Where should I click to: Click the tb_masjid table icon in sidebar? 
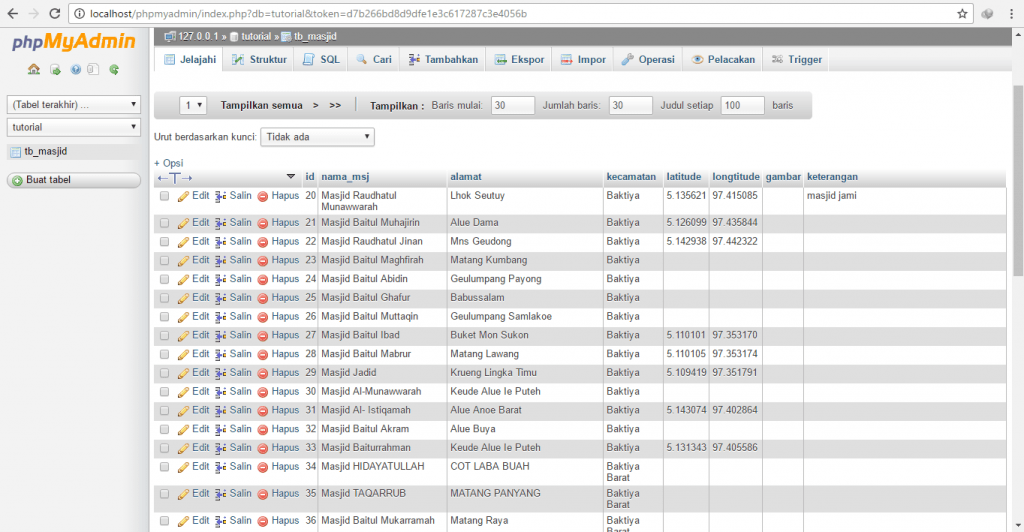click(15, 152)
